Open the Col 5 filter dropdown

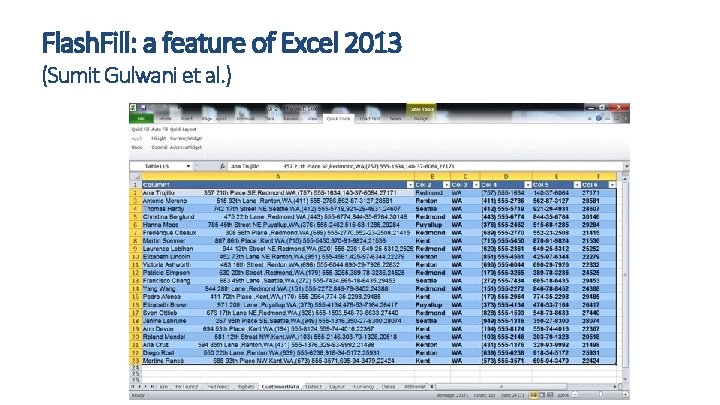(x=577, y=185)
